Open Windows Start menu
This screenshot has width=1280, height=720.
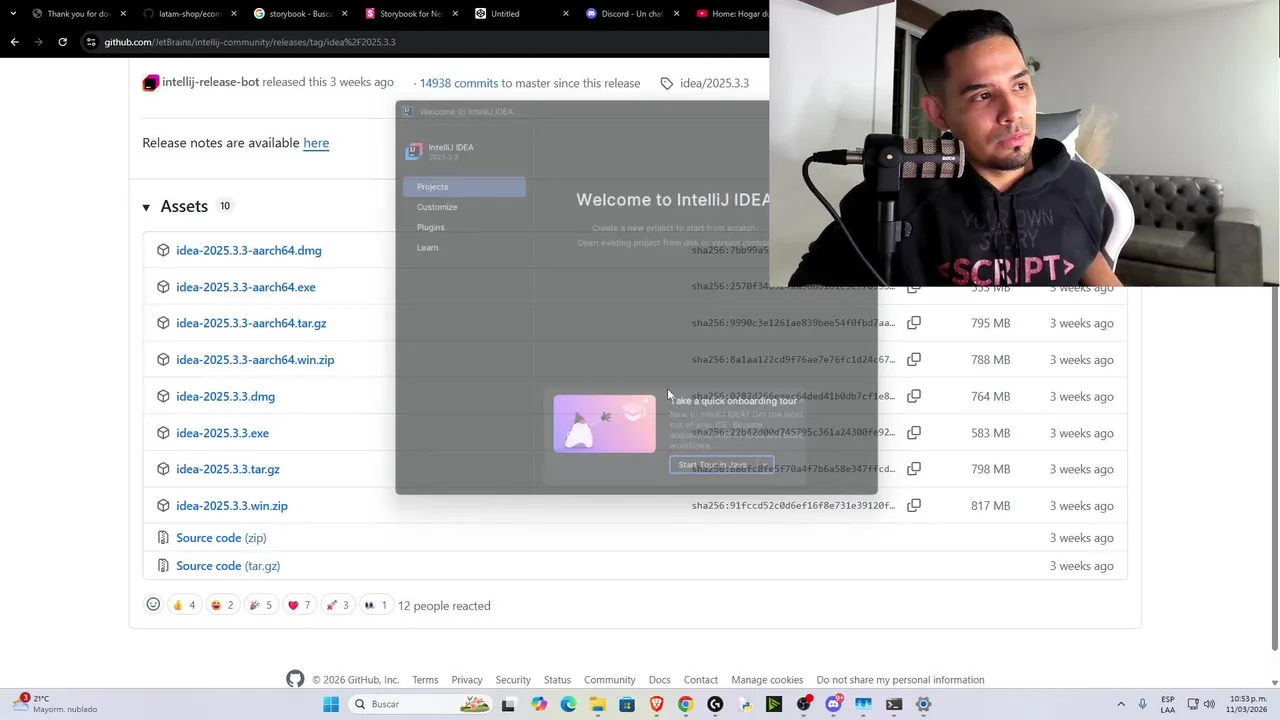click(331, 704)
